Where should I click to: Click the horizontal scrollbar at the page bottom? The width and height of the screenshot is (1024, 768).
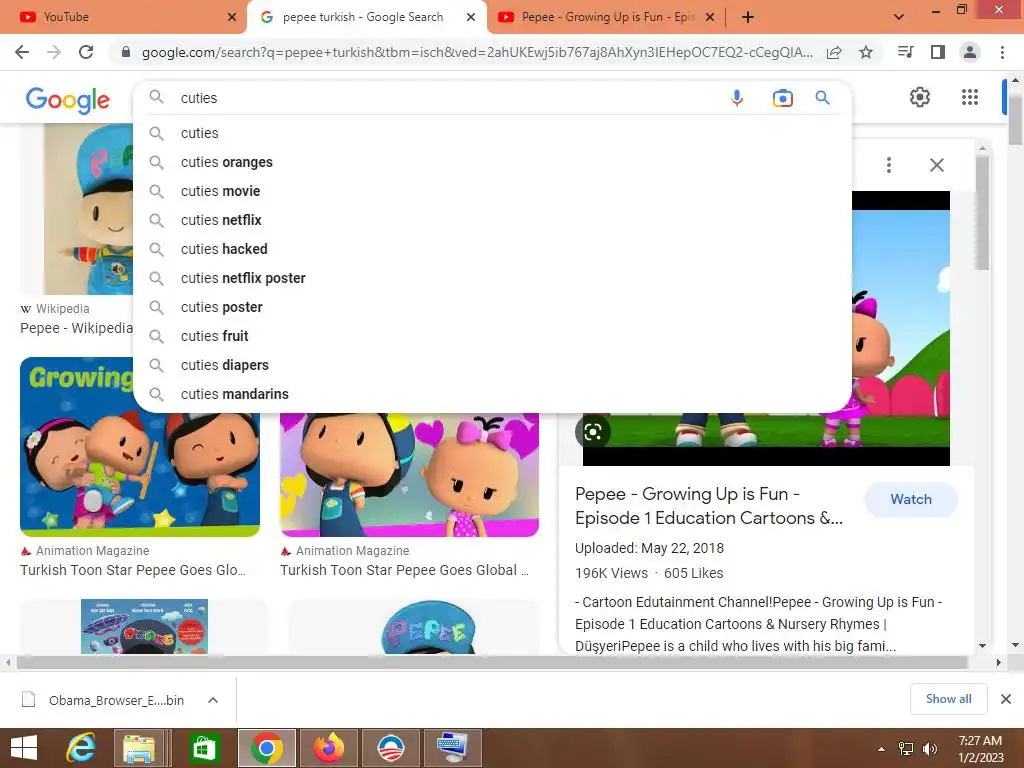[492, 662]
